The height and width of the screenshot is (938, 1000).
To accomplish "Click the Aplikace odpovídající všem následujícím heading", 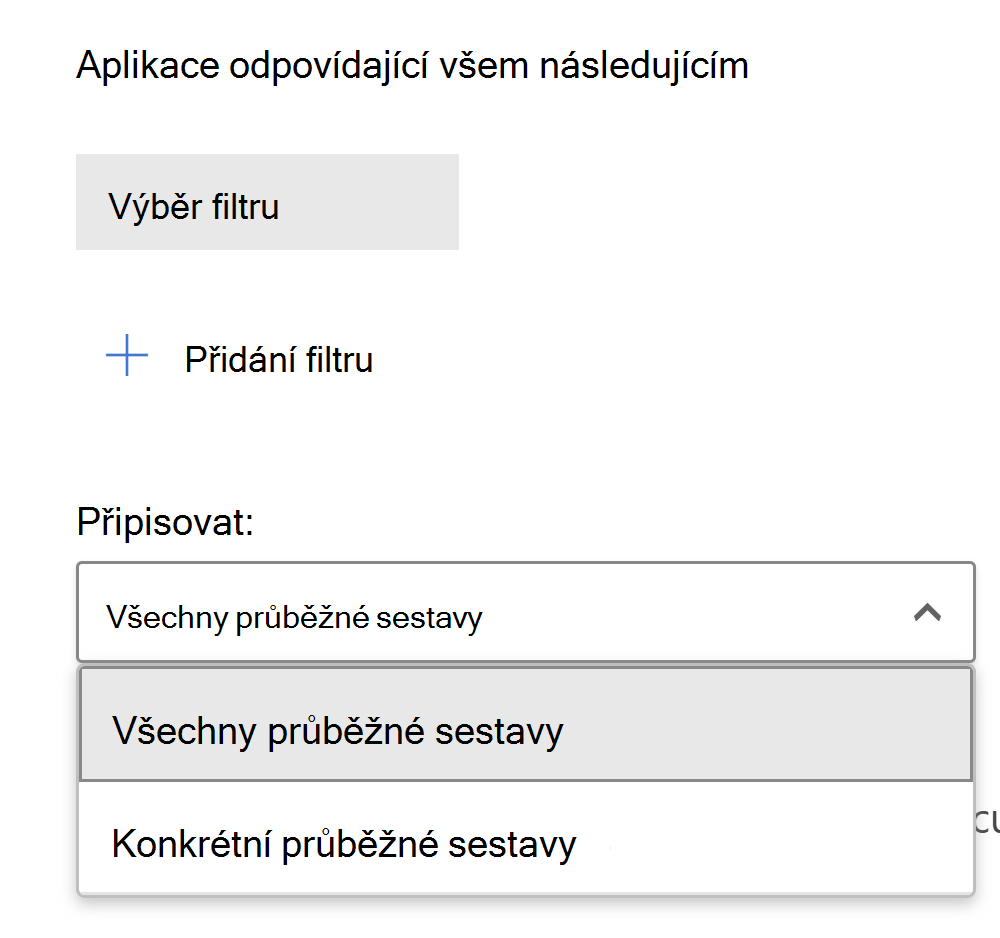I will click(412, 66).
